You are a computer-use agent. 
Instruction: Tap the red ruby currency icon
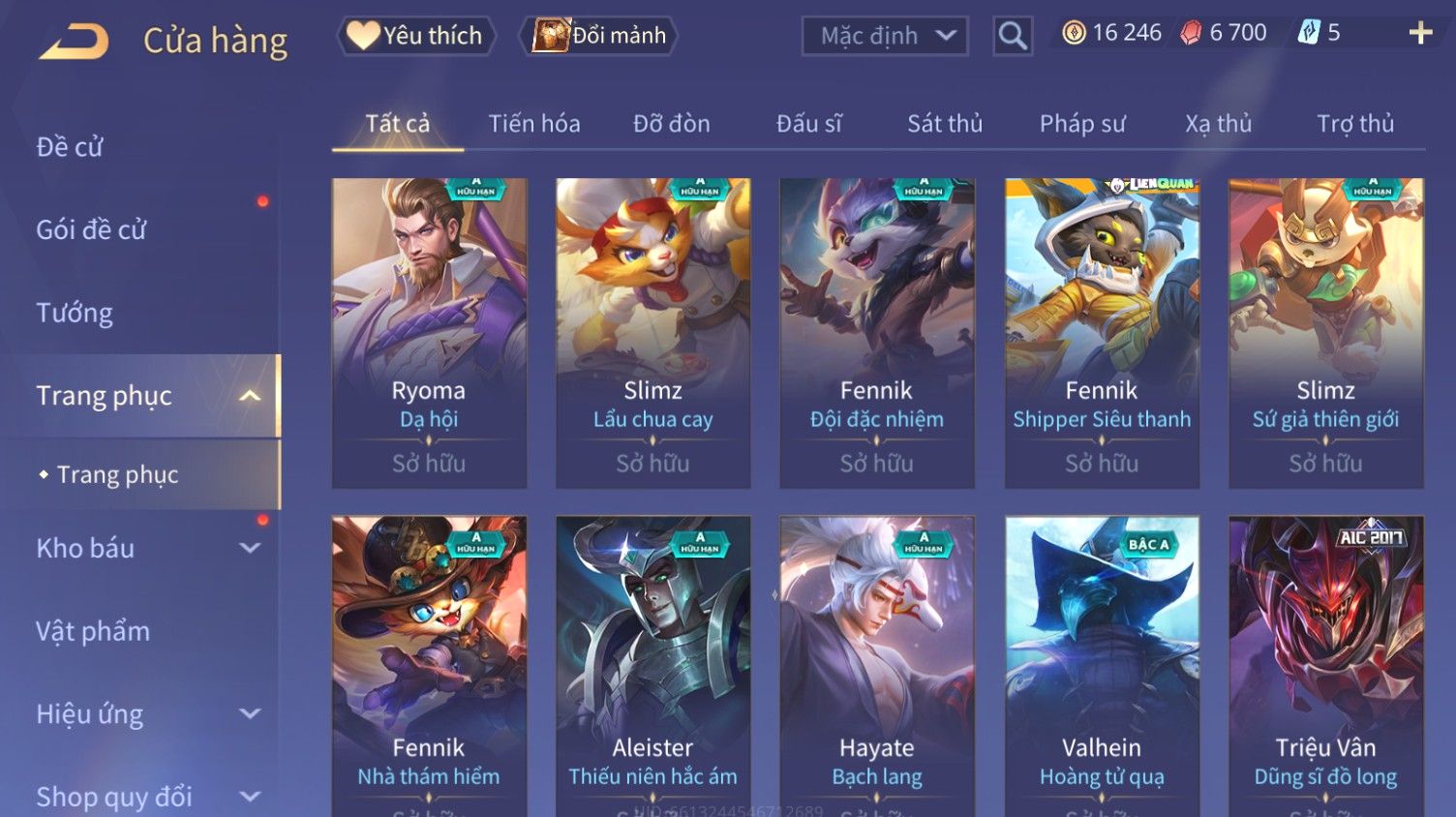coord(1191,33)
